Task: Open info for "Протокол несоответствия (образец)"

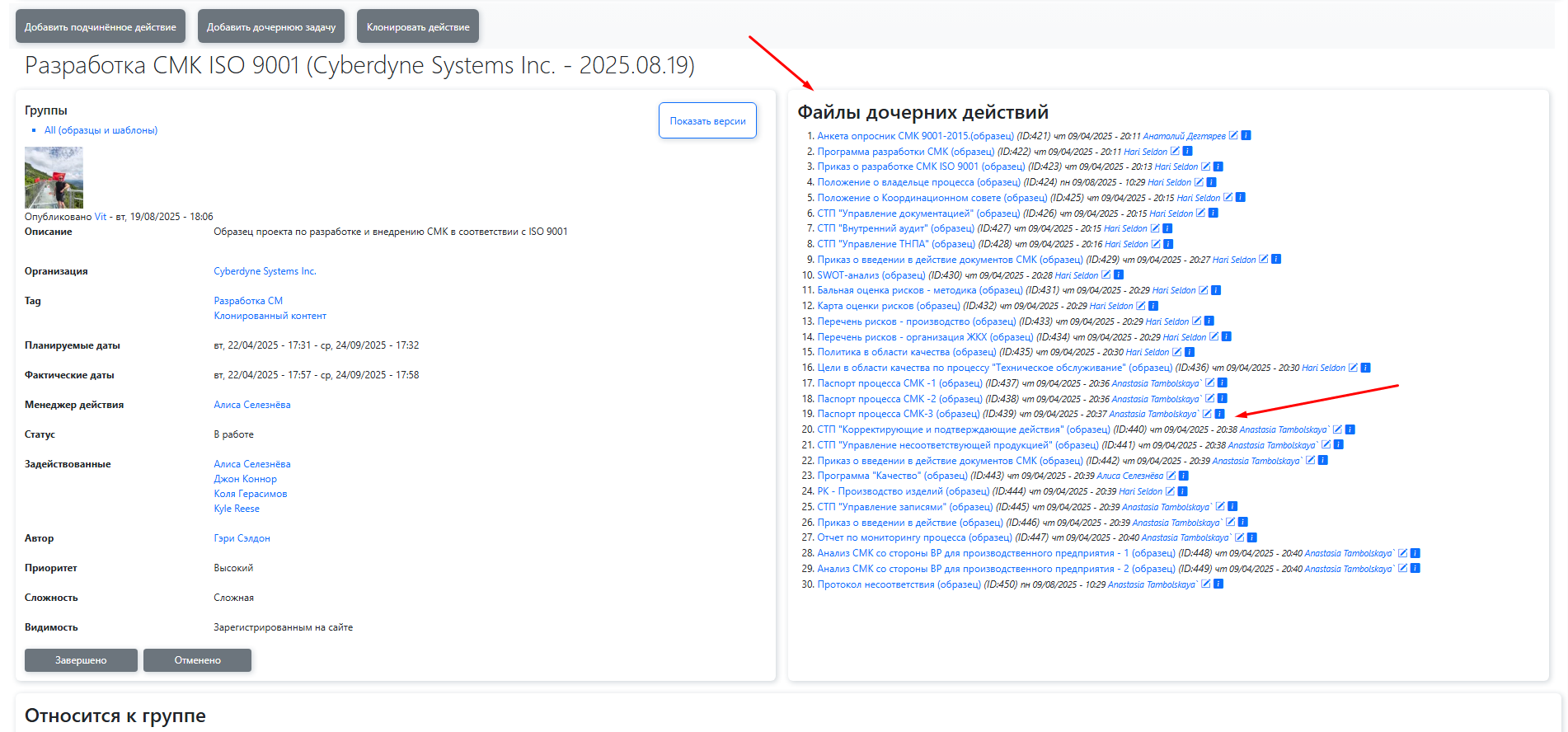Action: (1218, 584)
